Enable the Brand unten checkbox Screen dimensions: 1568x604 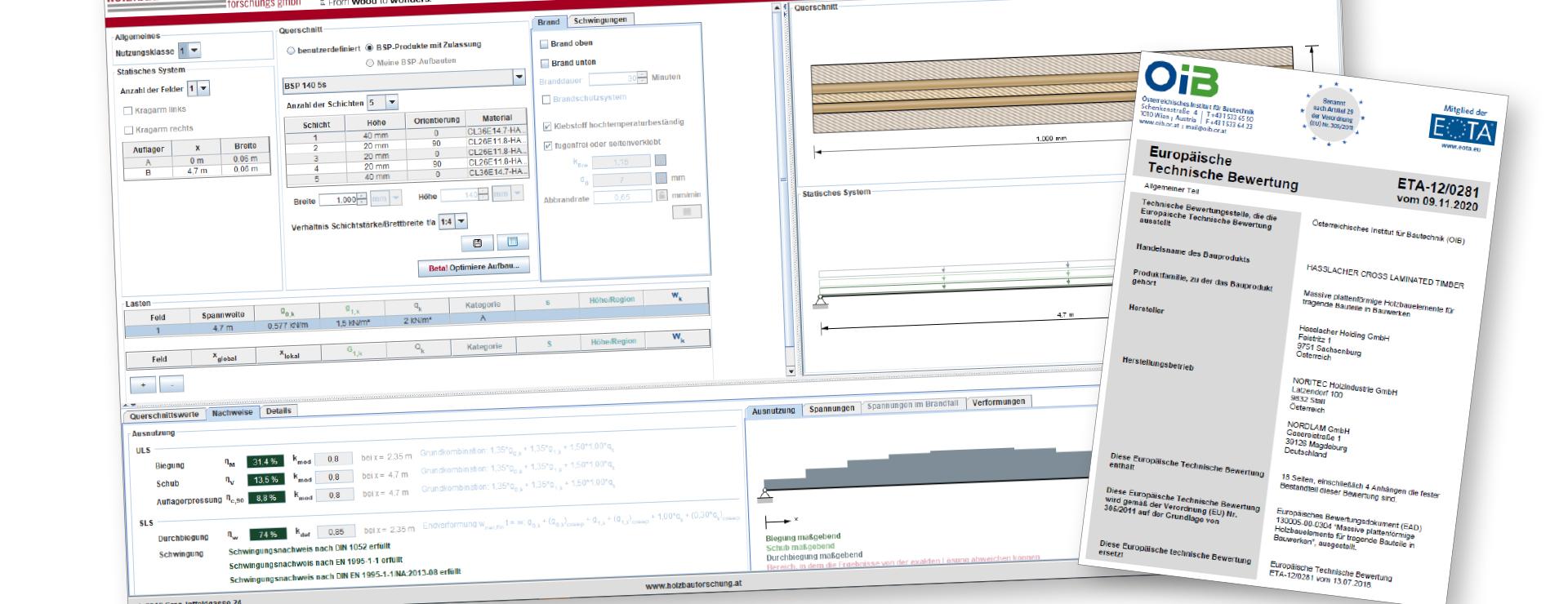545,63
